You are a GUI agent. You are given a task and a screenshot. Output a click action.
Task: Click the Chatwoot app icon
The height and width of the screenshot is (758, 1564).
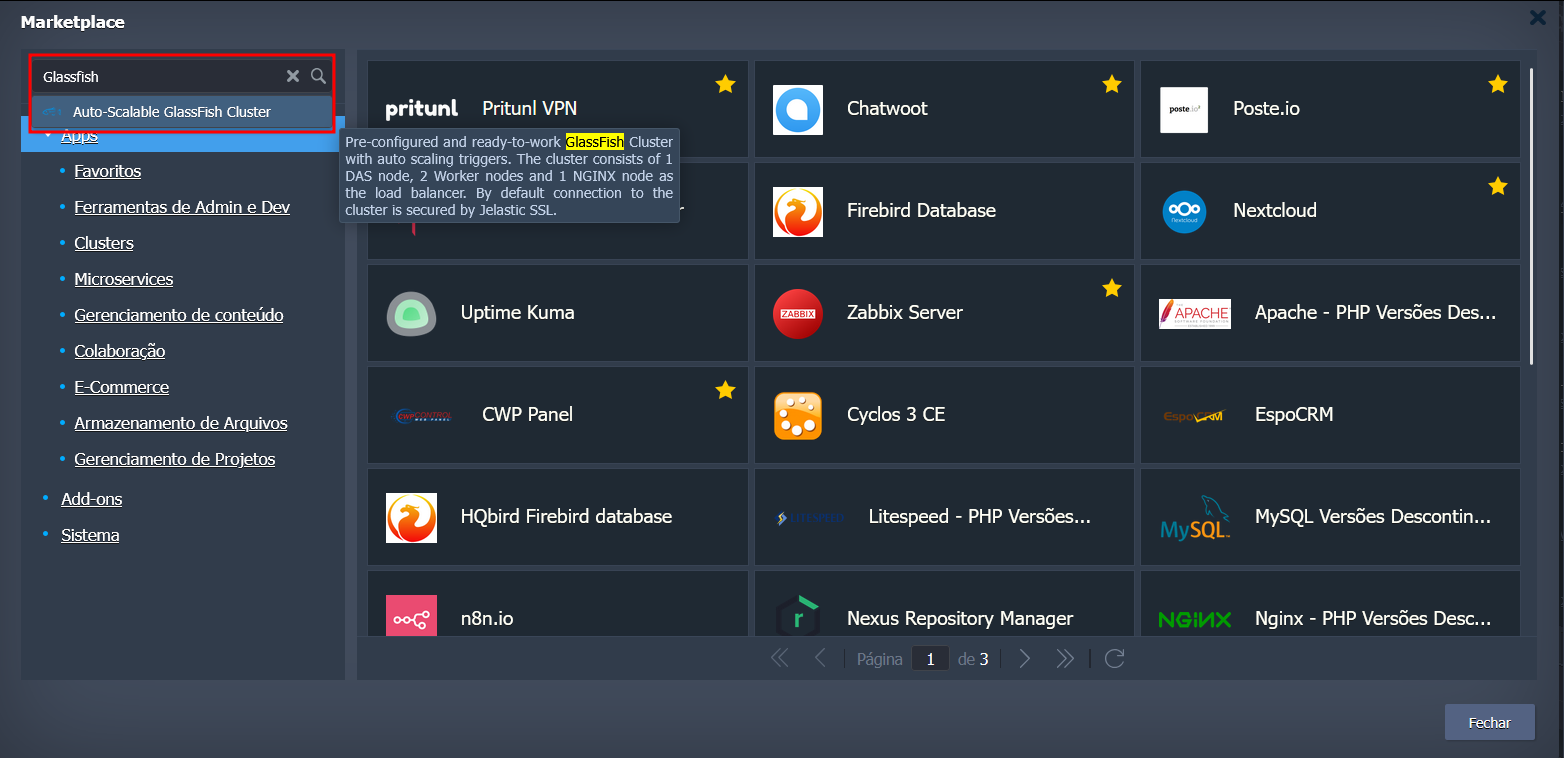click(798, 109)
